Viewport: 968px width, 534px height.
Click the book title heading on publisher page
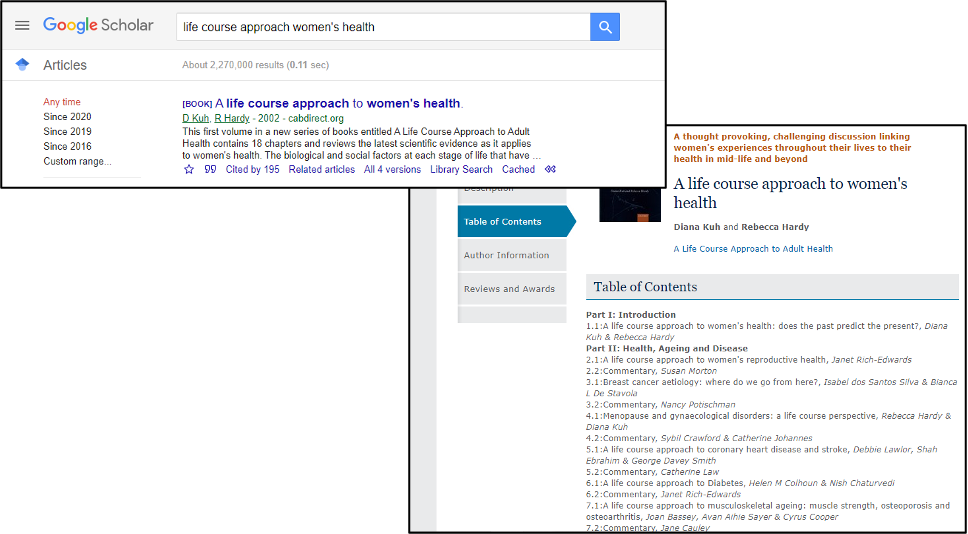coord(790,193)
